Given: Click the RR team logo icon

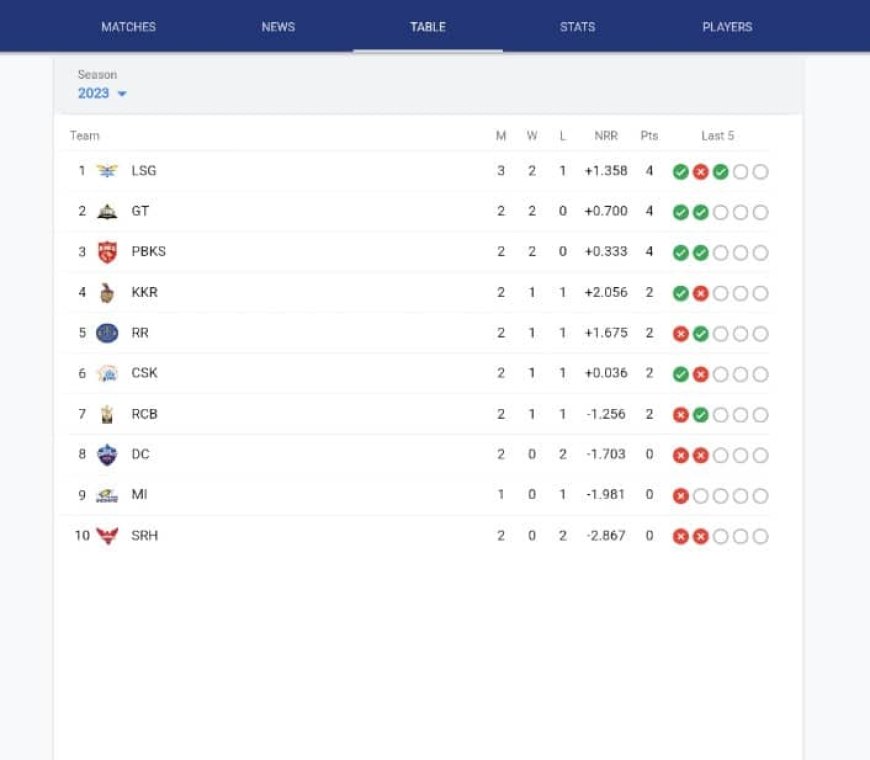Looking at the screenshot, I should click(x=107, y=333).
